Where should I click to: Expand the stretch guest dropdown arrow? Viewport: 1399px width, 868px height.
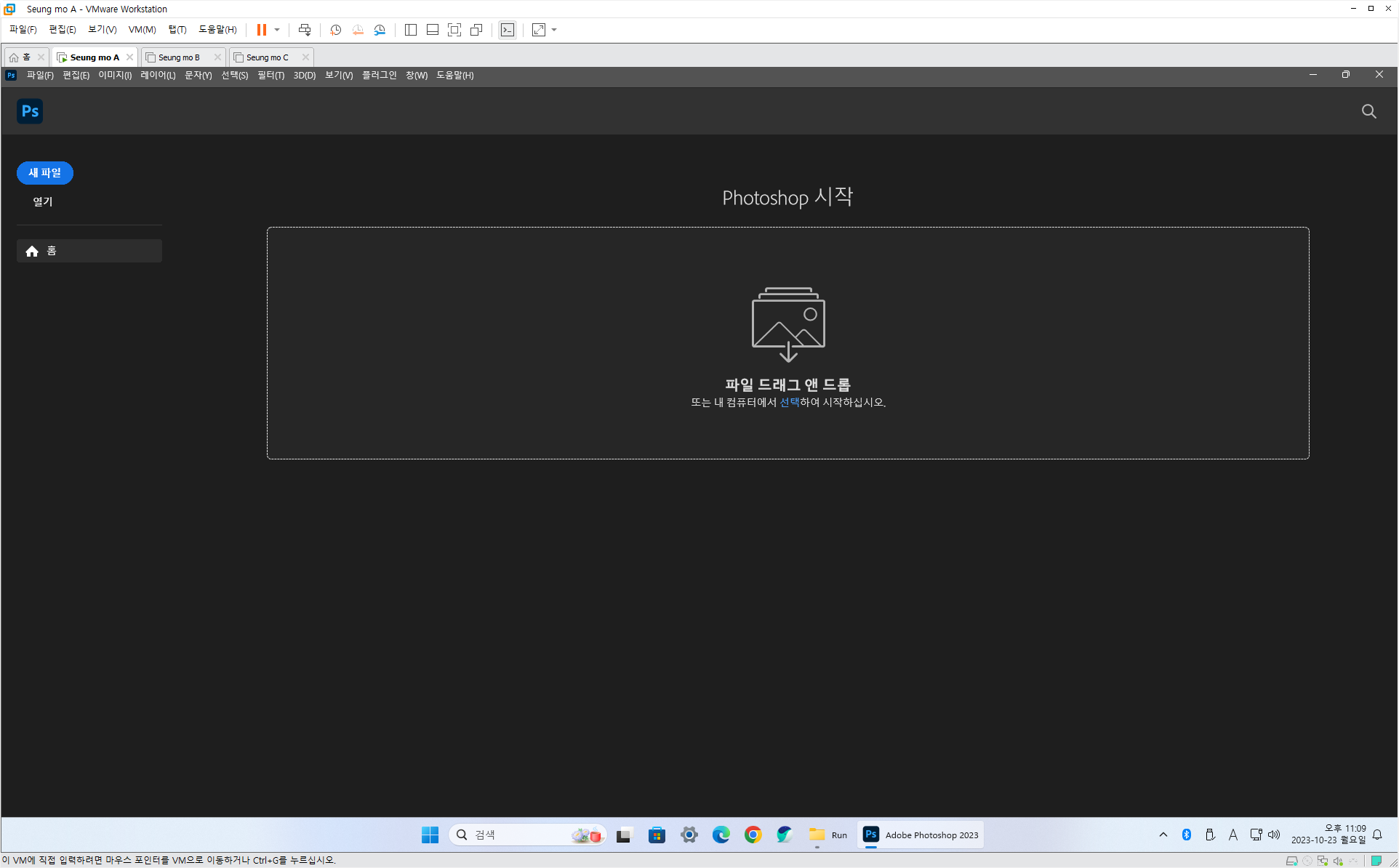(x=554, y=30)
